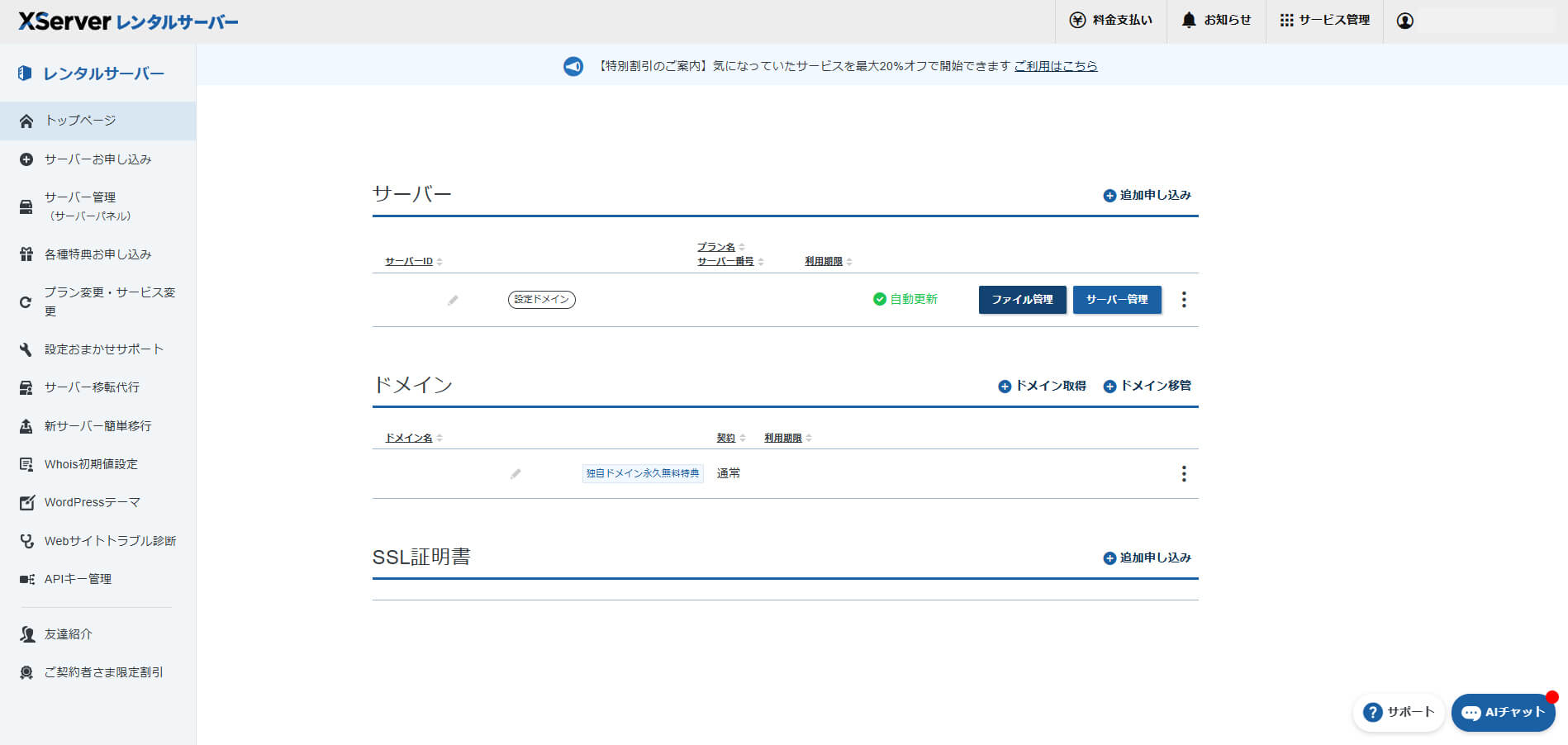Go to トップページ in sidebar

pos(97,121)
